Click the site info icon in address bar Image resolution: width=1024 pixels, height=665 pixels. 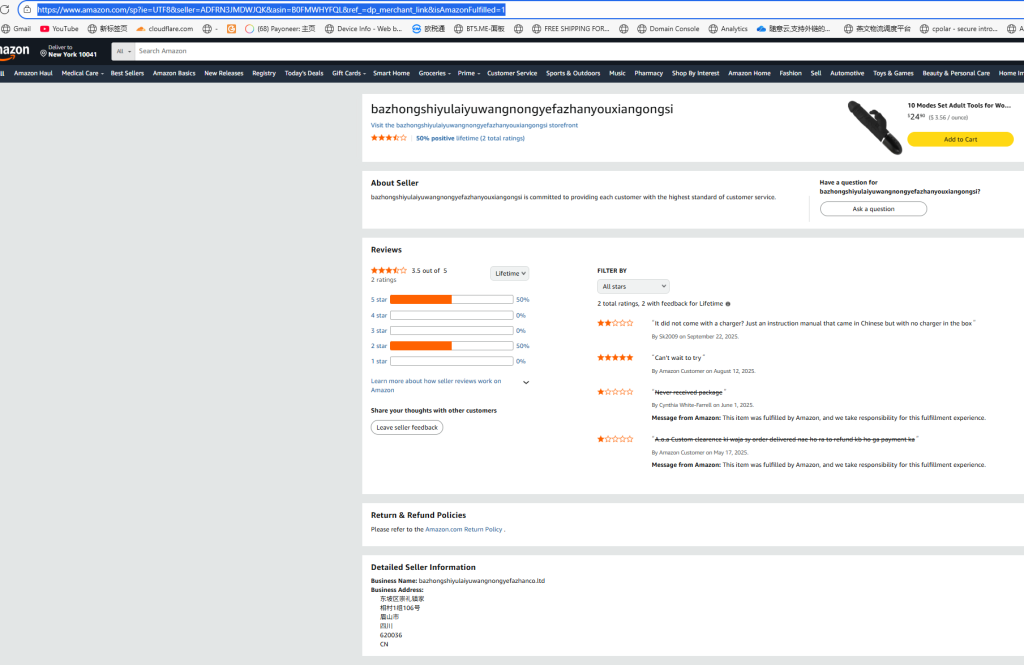coord(27,9)
